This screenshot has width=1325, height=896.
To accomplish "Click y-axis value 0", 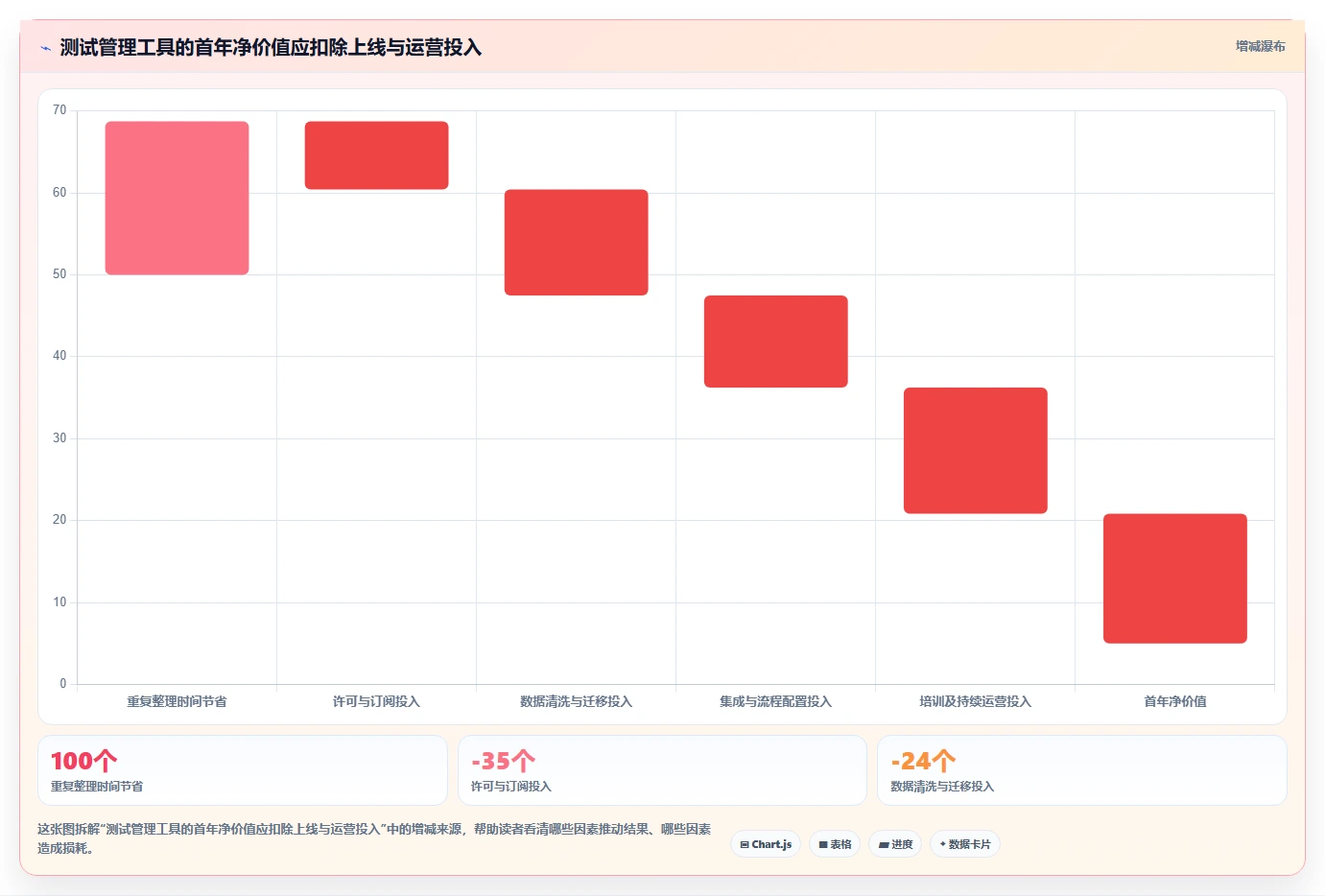I will coord(63,684).
